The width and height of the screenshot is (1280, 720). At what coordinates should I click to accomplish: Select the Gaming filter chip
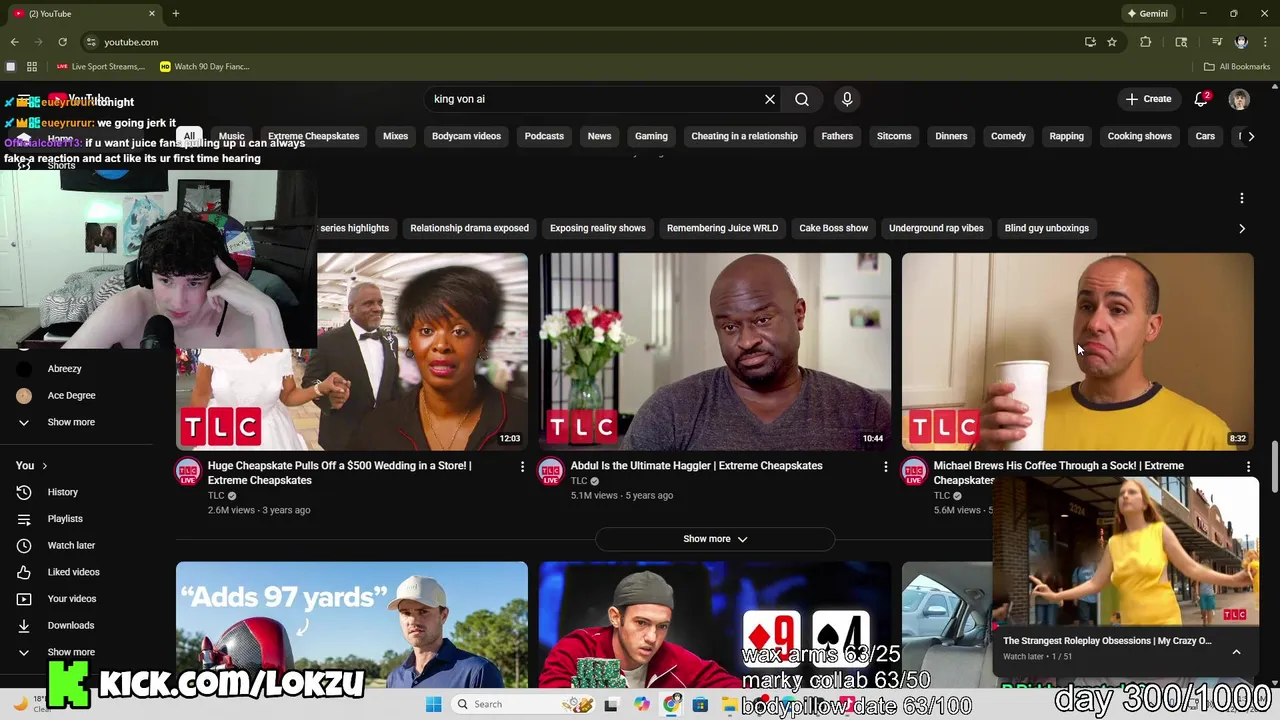651,136
